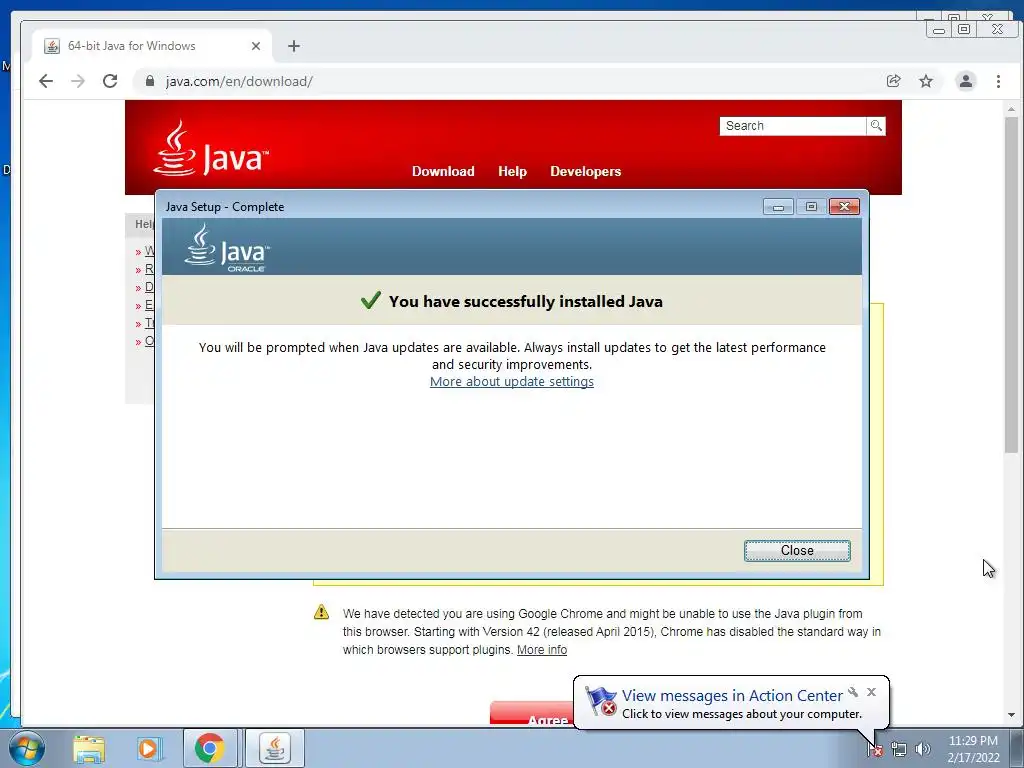1024x768 pixels.
Task: Open the Download menu on Java site
Action: click(x=443, y=171)
